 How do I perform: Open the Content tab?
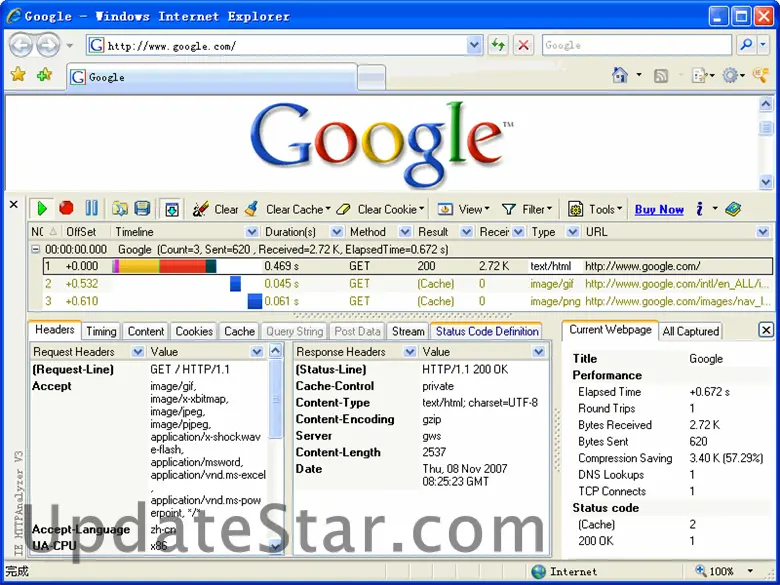coord(146,331)
